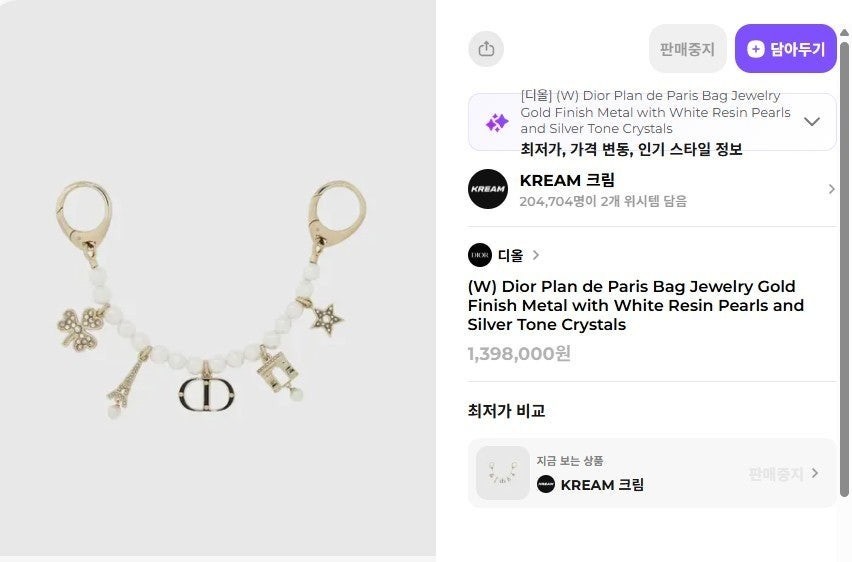852x562 pixels.
Task: Click the 담아두기 save button
Action: [x=785, y=48]
